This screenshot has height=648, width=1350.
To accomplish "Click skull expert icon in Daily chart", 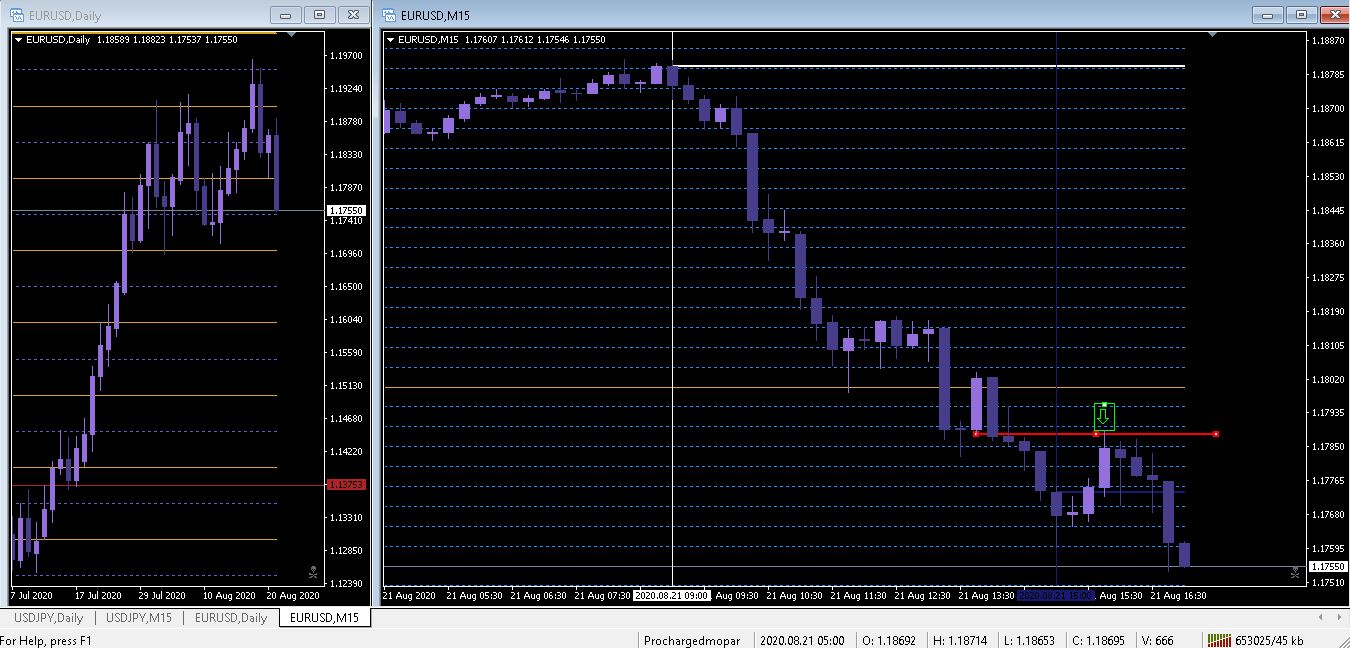I will pos(314,572).
